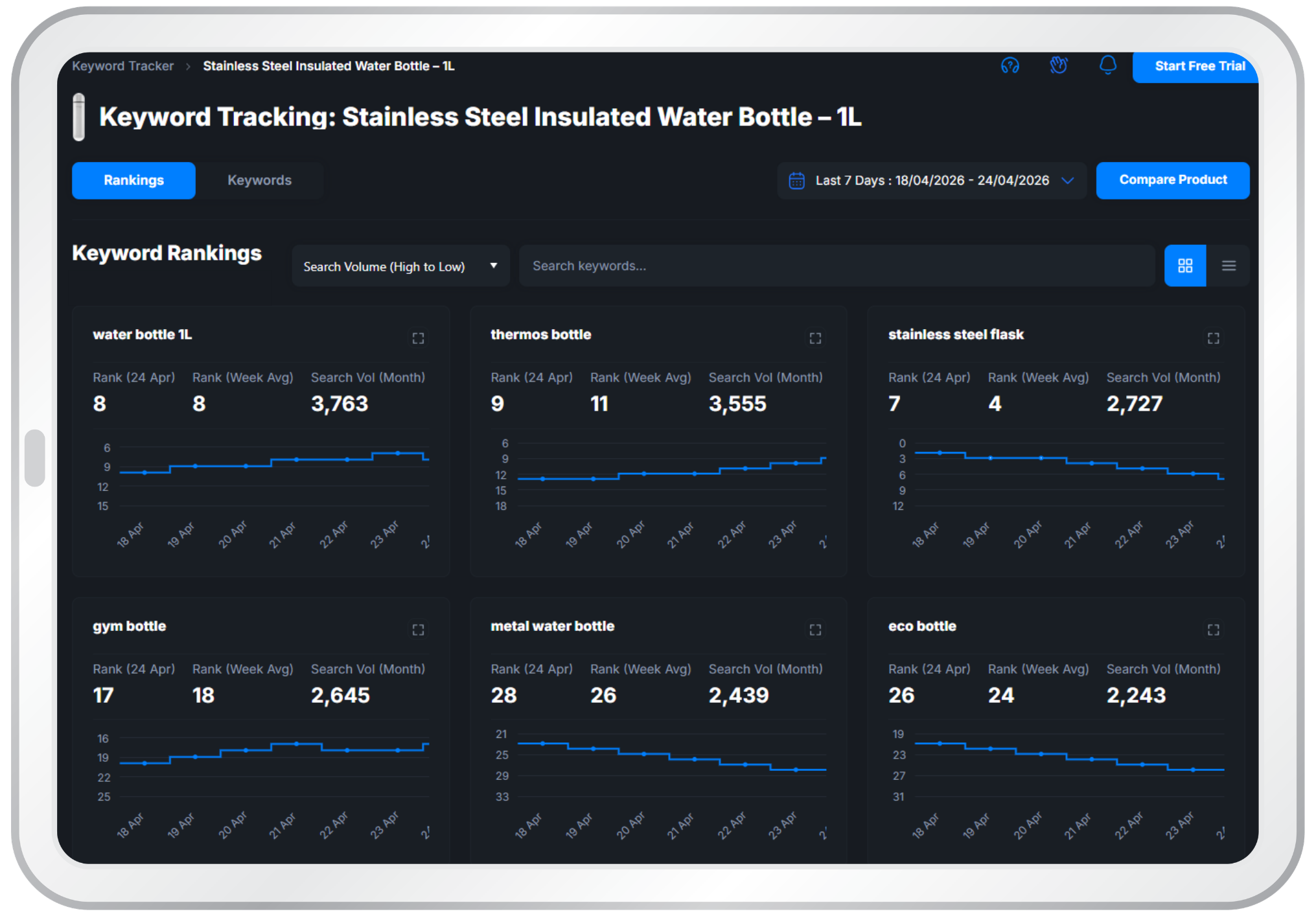
Task: Click Start Free Trial button
Action: [x=1199, y=66]
